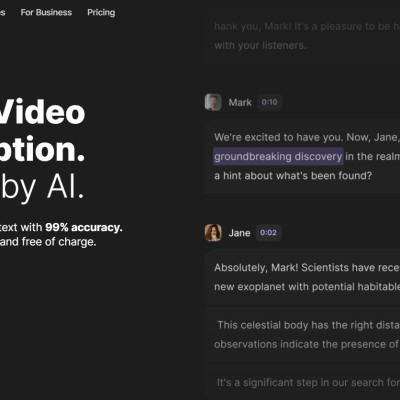The width and height of the screenshot is (400, 400).
Task: Jump to Mark's 0:10 timestamp
Action: (x=269, y=102)
